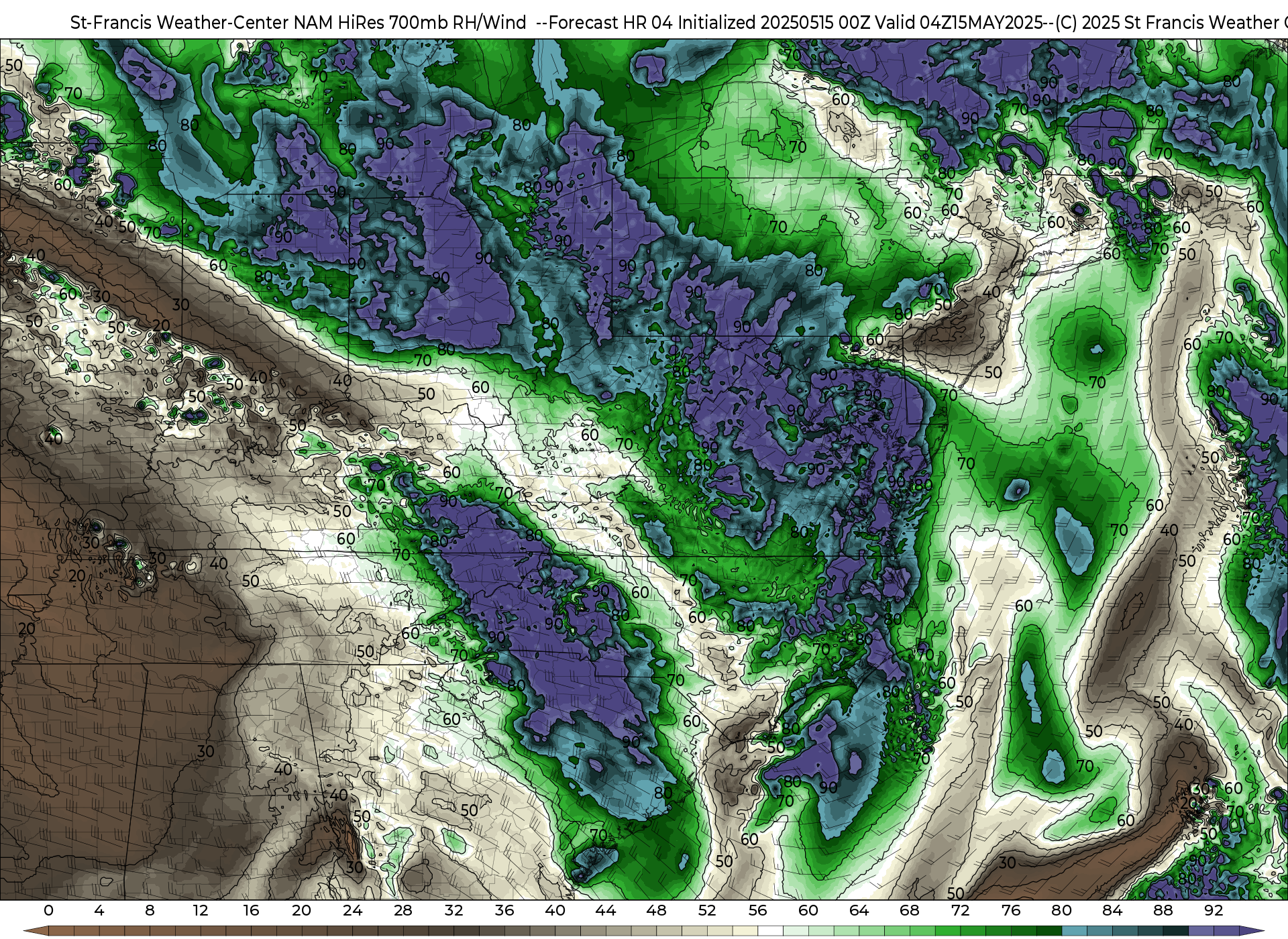
Task: Click the legend label "88"
Action: pos(1163,910)
